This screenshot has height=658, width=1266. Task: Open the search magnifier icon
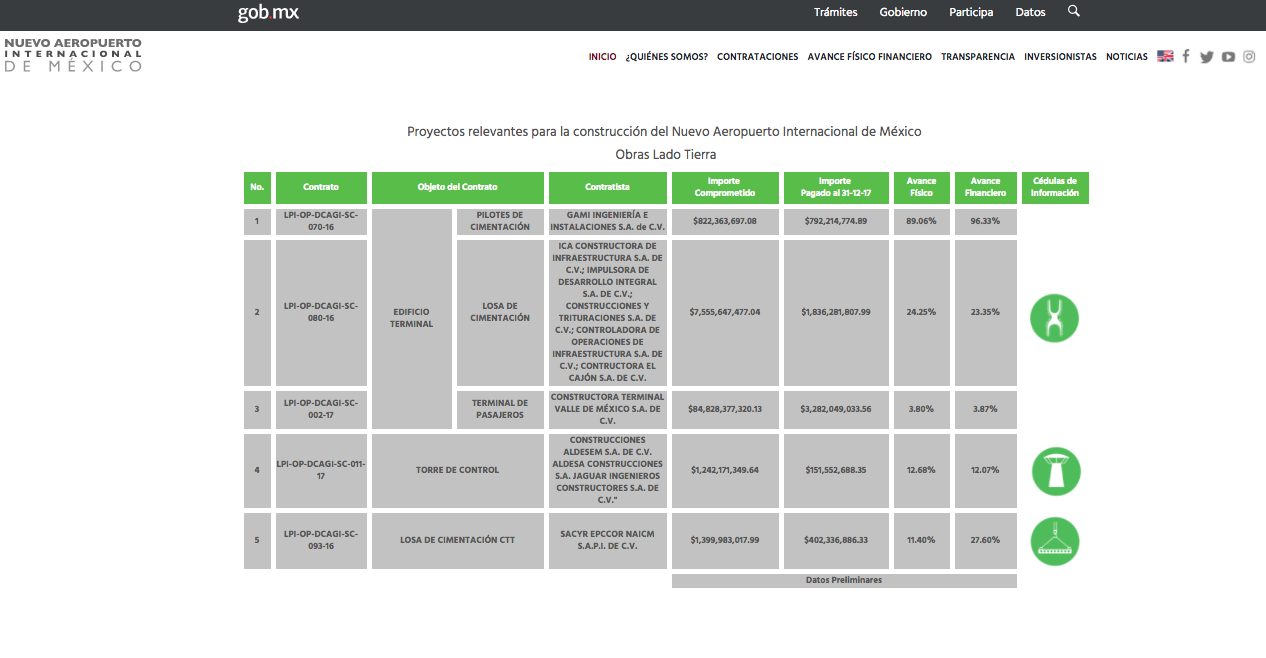coord(1074,12)
